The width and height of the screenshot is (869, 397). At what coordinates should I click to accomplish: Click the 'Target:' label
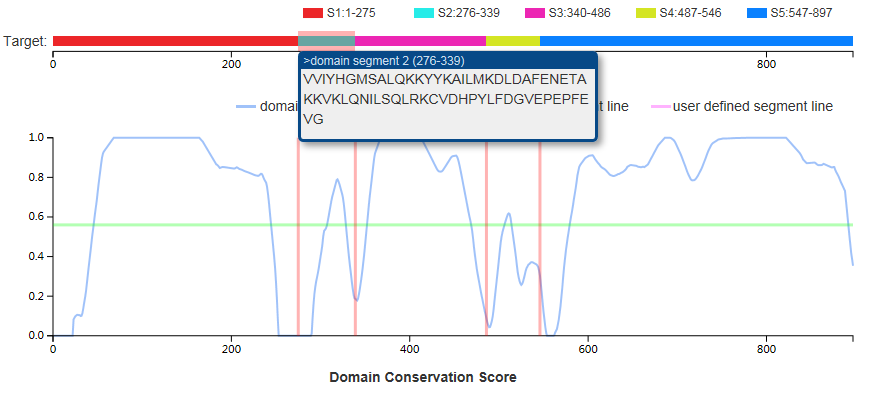(x=25, y=41)
